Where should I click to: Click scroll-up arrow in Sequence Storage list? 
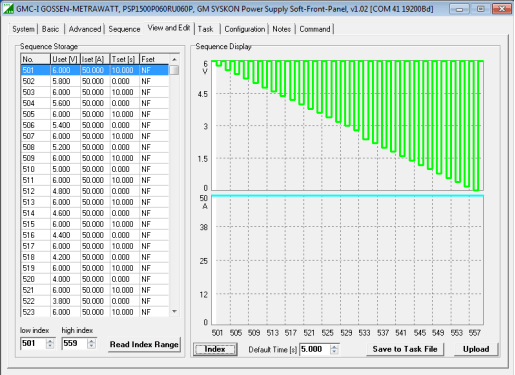(x=174, y=59)
